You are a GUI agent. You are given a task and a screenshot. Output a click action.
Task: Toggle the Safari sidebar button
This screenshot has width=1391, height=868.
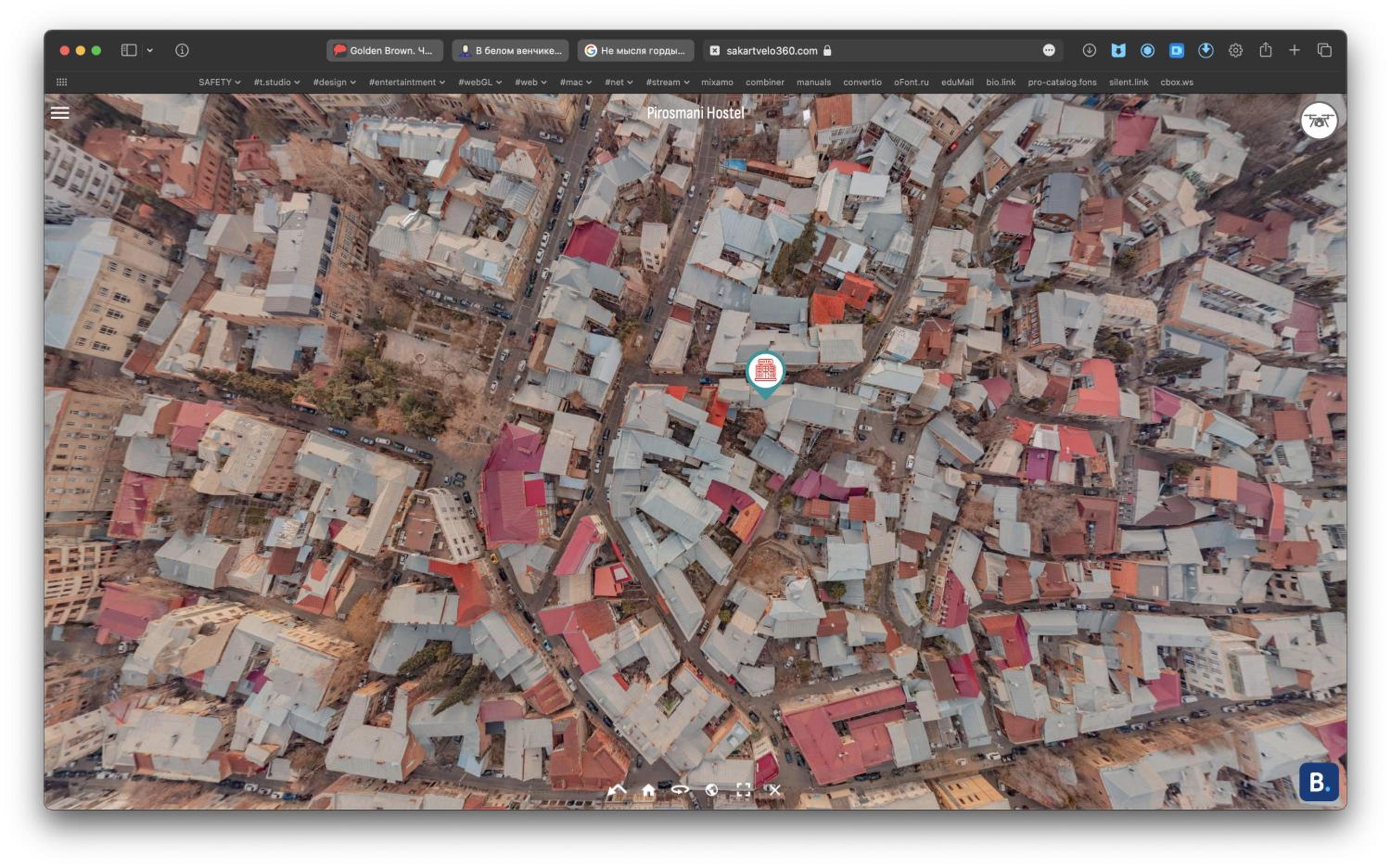tap(128, 51)
